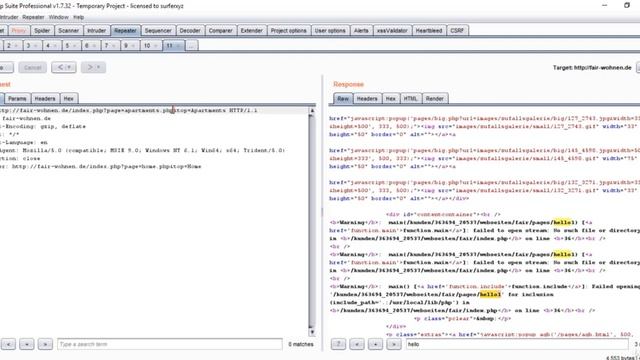Select response HTML tab
The height and width of the screenshot is (360, 640).
[410, 98]
